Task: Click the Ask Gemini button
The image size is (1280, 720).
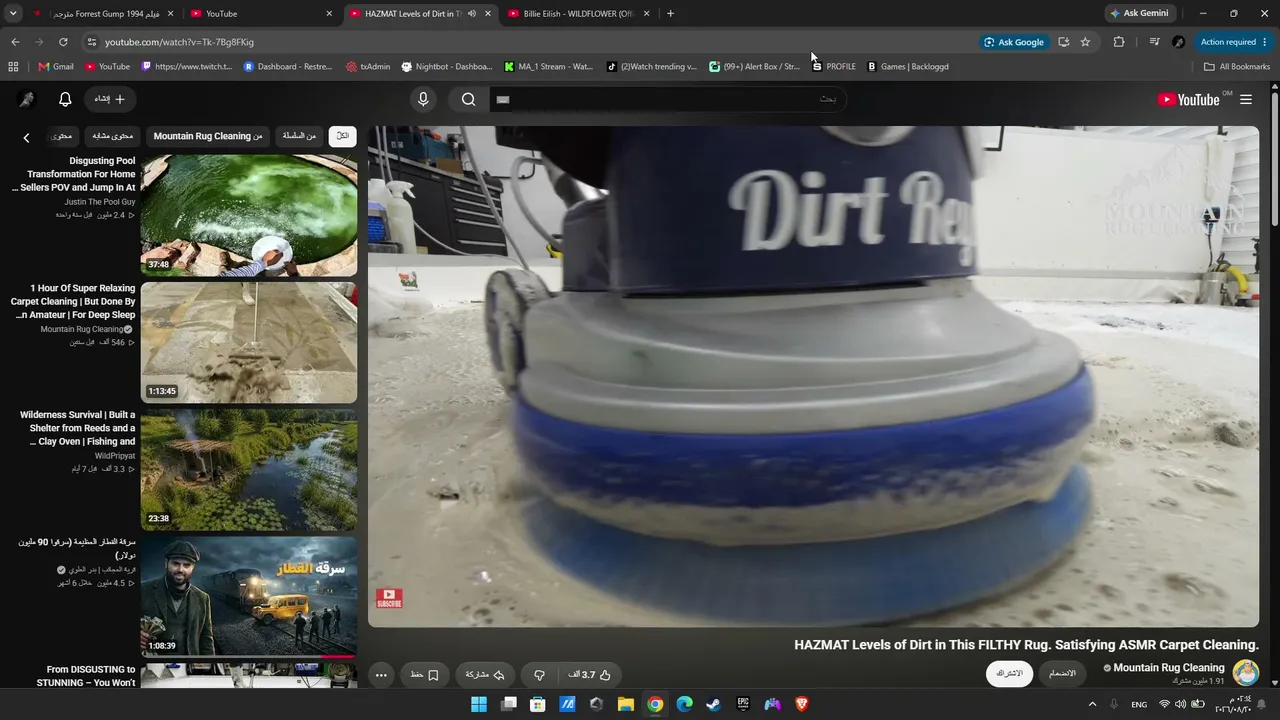Action: click(x=1138, y=14)
